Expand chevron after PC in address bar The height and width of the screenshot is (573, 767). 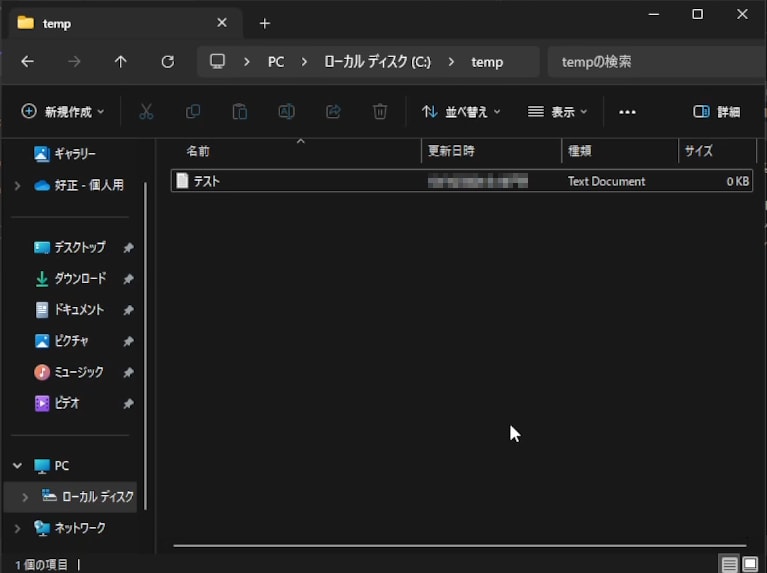(x=304, y=62)
